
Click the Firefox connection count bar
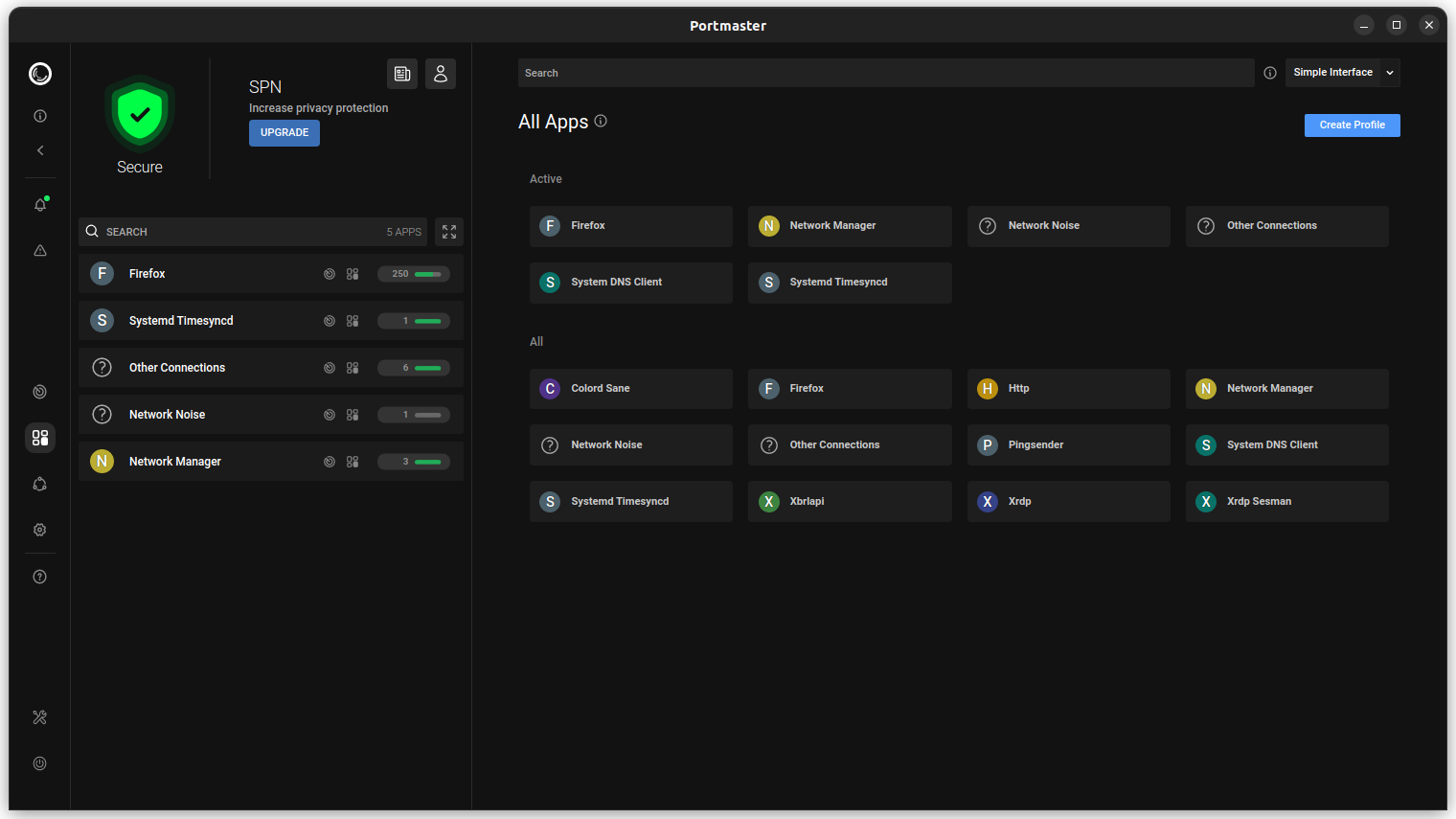coord(414,274)
